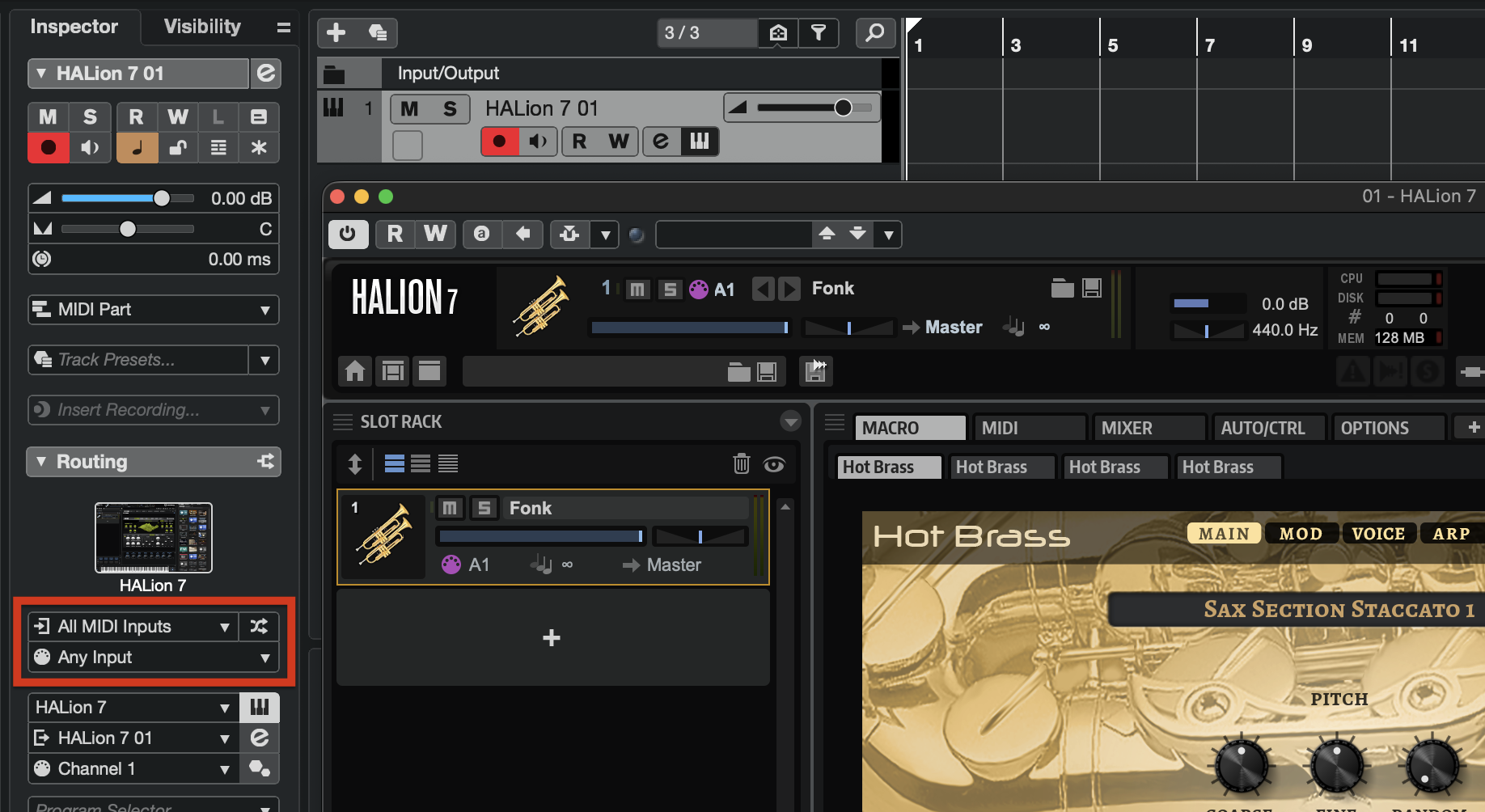Click the MOD page button in Hot Brass
Screen dimensions: 1485x812
point(1301,534)
